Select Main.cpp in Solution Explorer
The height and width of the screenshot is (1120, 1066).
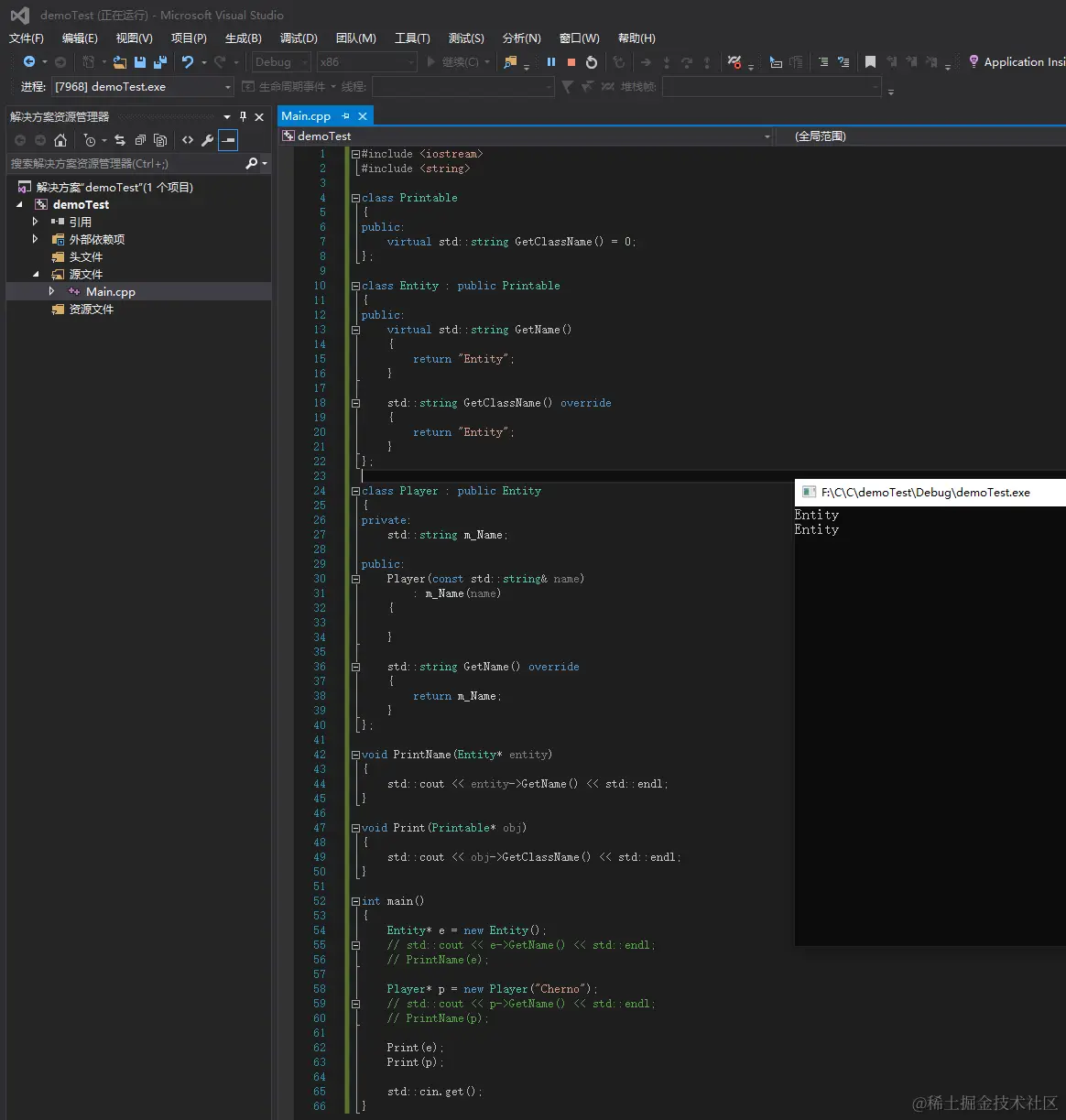(111, 291)
